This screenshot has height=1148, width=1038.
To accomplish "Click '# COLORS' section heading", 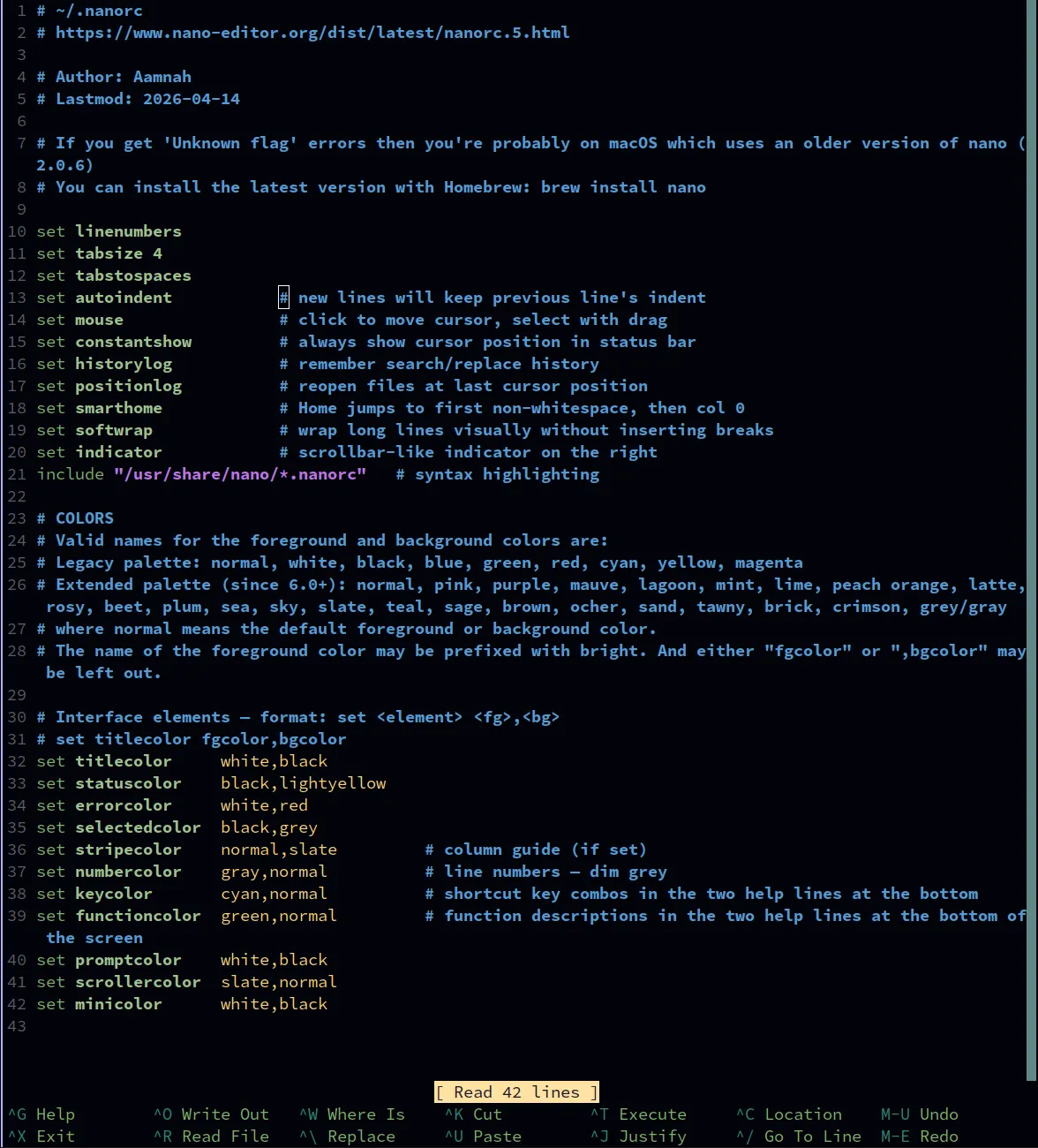I will (x=75, y=518).
